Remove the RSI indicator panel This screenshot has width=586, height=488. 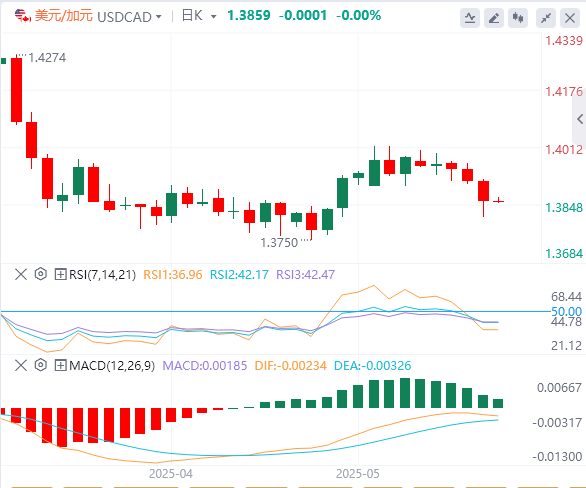click(21, 274)
